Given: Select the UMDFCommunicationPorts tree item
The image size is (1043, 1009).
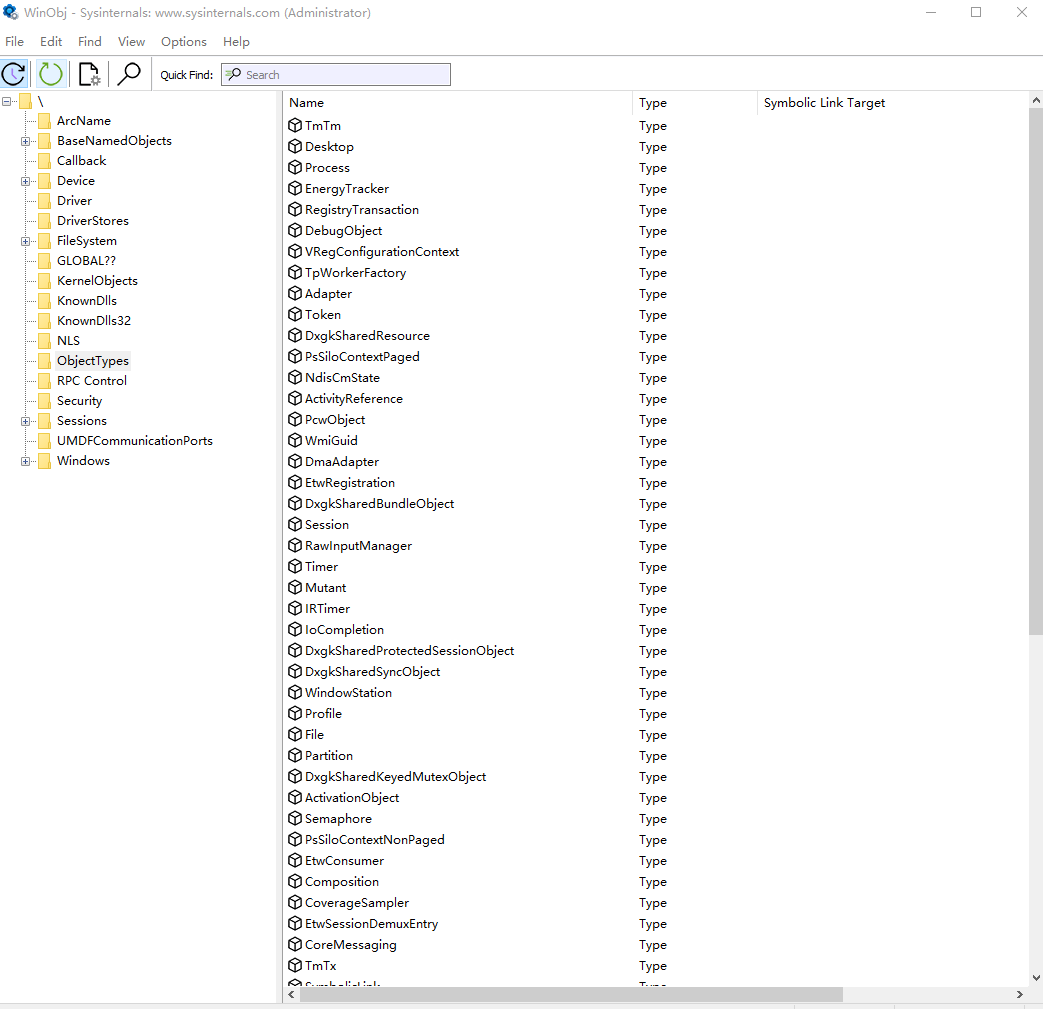Looking at the screenshot, I should (x=134, y=441).
